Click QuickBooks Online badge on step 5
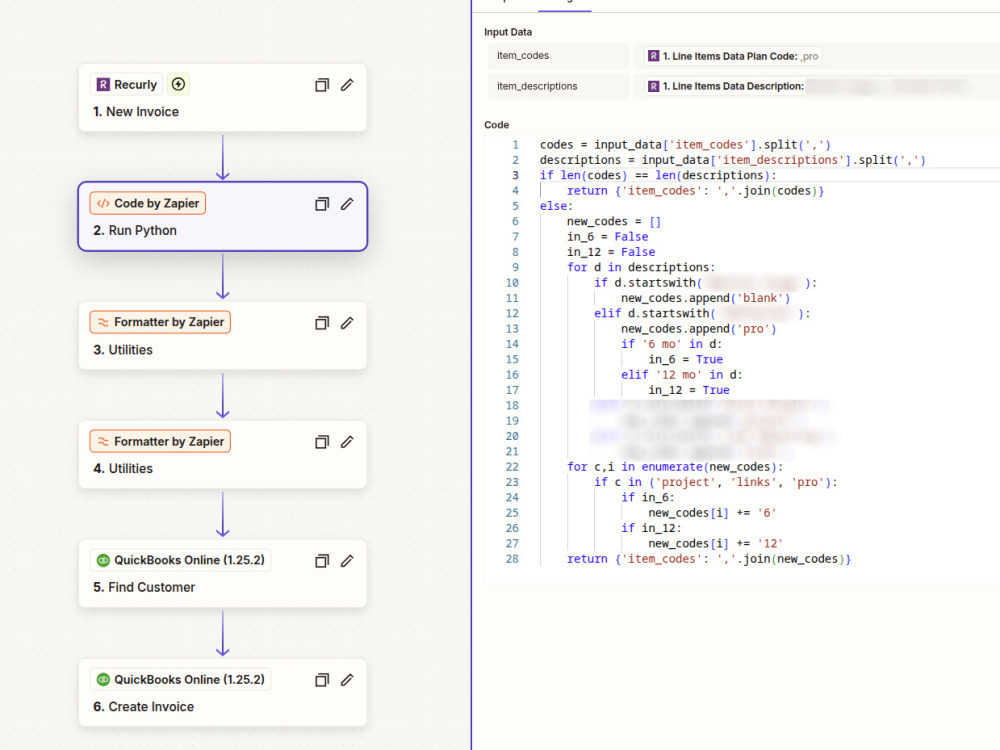1000x750 pixels. pos(180,560)
